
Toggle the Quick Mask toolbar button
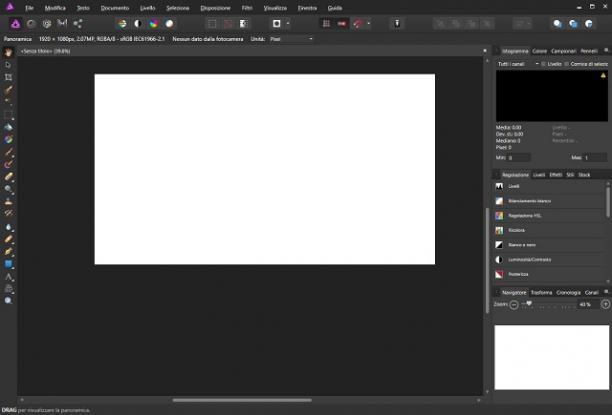click(276, 24)
